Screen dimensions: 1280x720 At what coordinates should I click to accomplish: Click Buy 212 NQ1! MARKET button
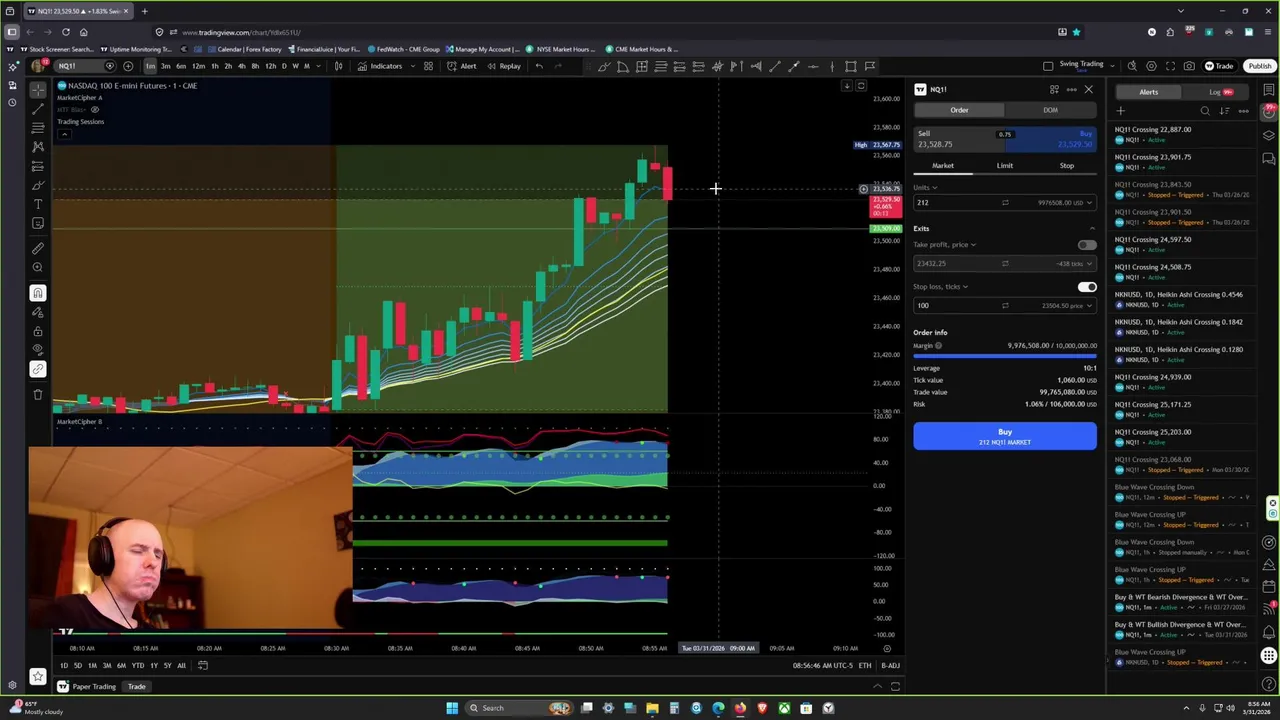1004,436
